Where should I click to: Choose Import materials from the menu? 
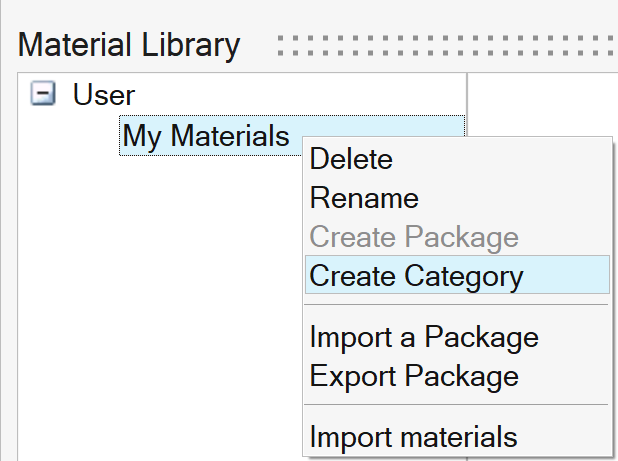[x=413, y=437]
